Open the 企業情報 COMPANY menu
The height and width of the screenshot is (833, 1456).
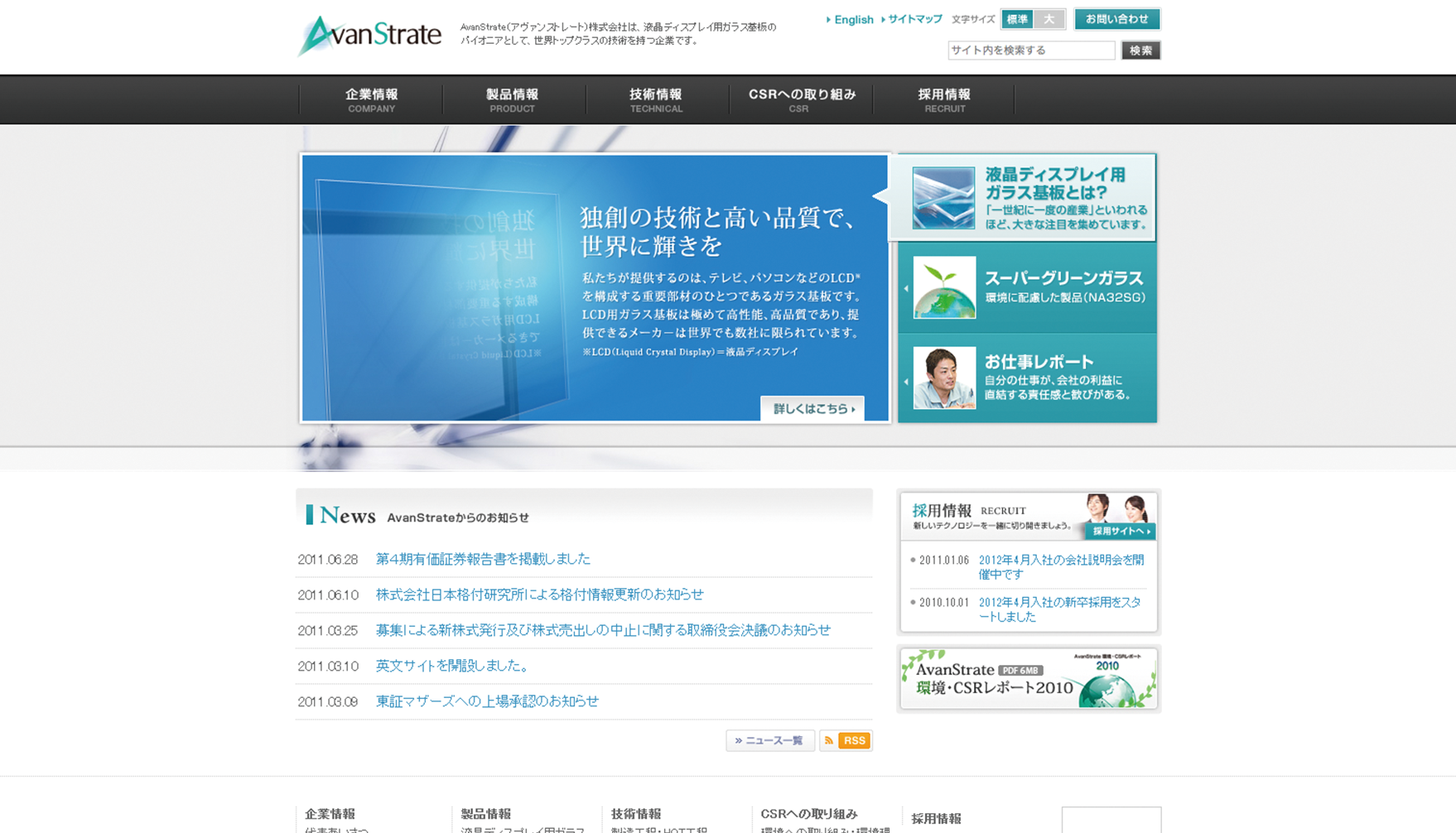pos(371,100)
